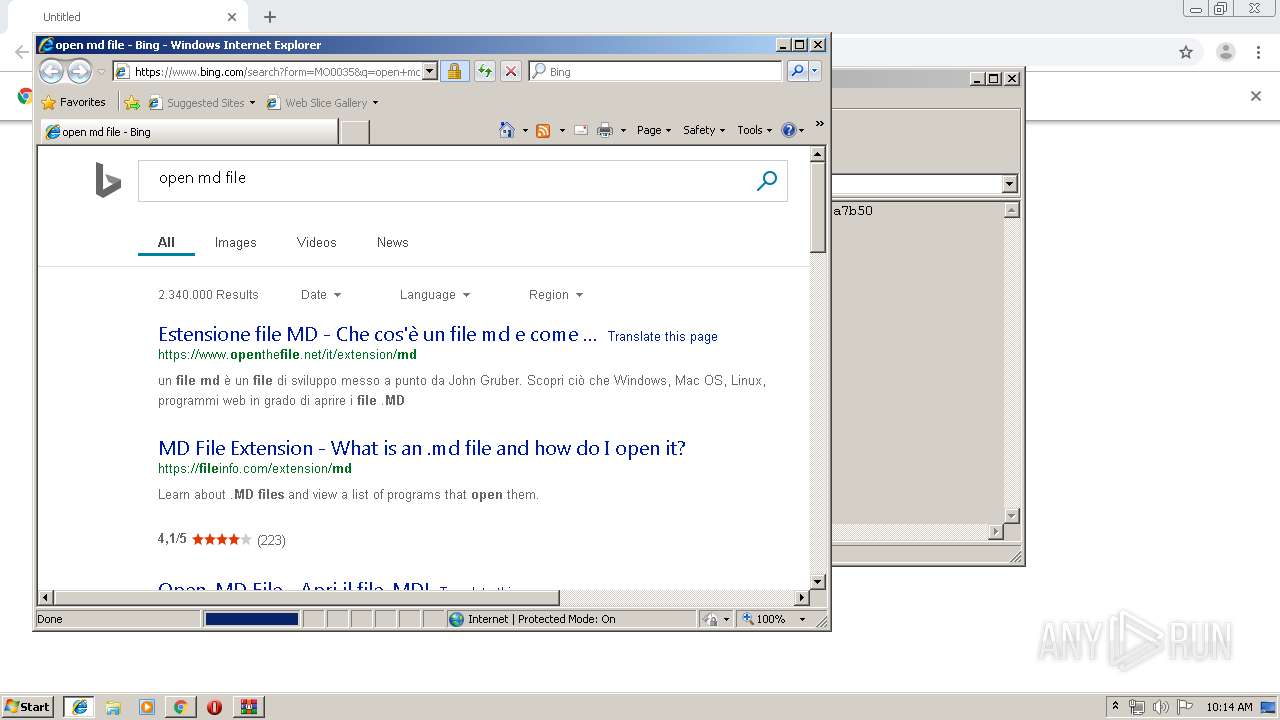
Task: Click the network tray icon
Action: [x=1137, y=707]
